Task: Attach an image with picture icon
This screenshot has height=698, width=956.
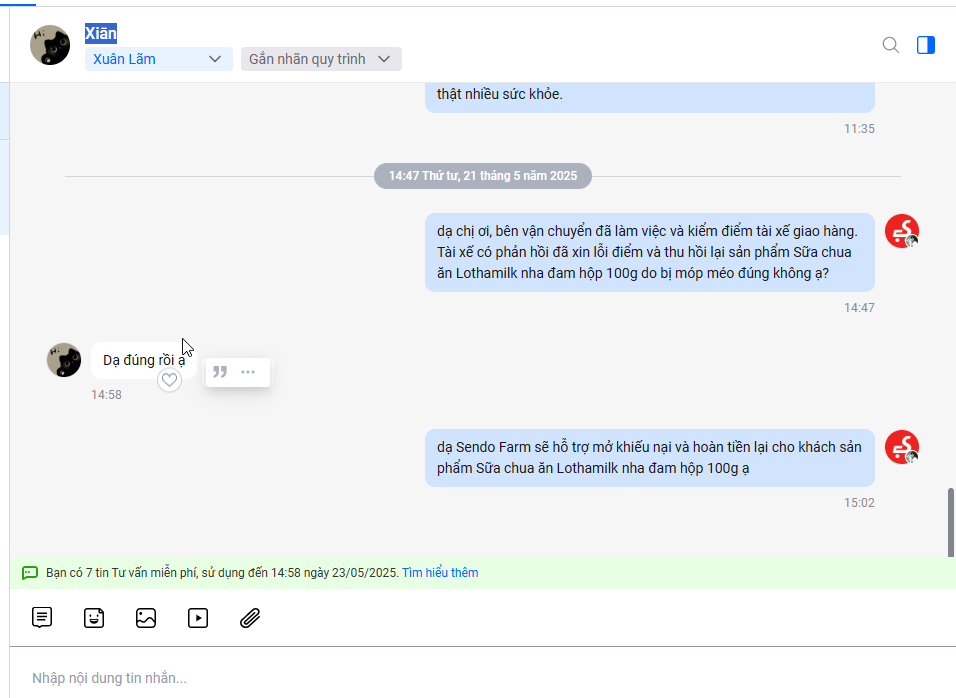Action: coord(146,618)
